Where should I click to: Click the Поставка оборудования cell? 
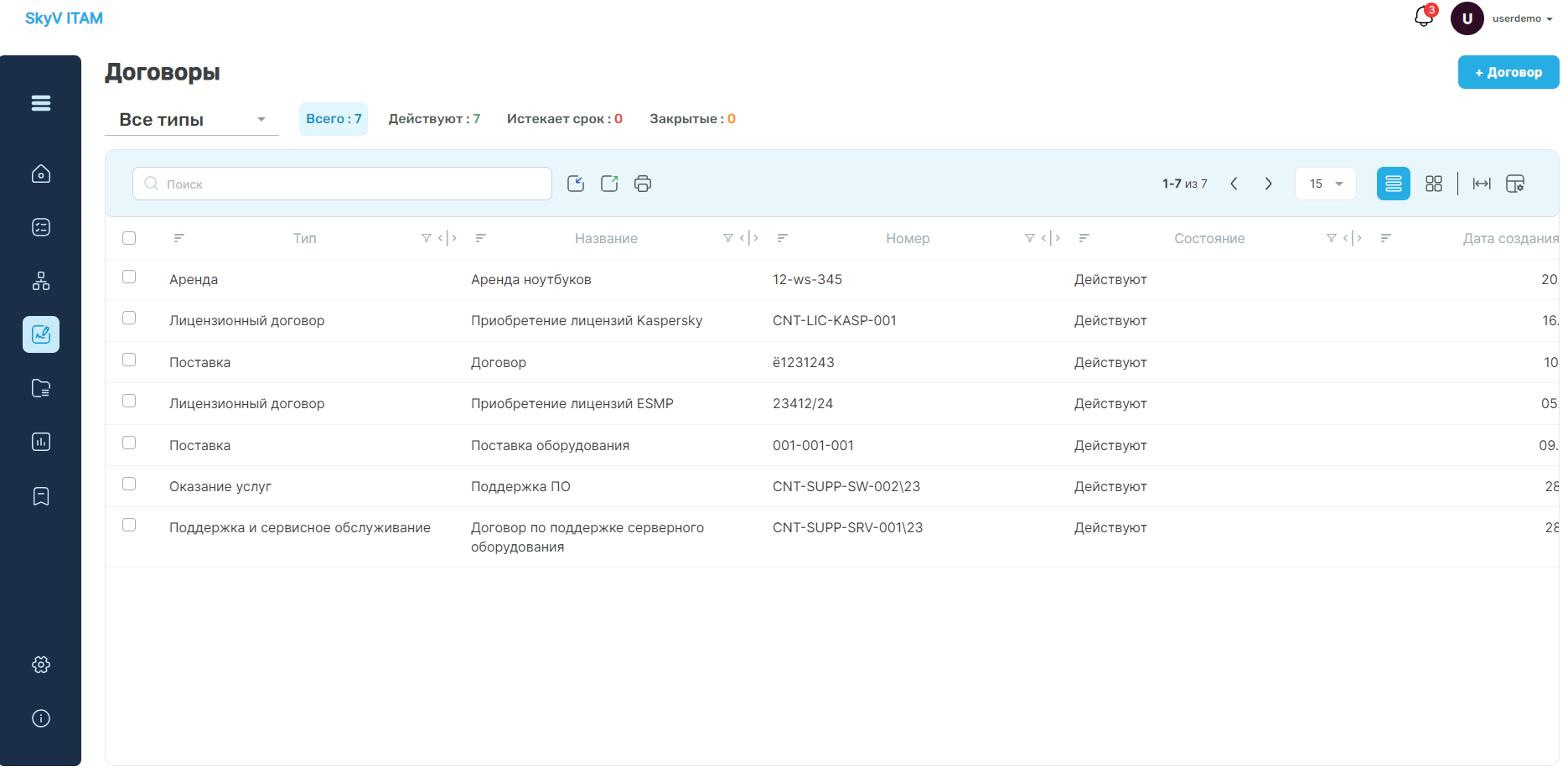[550, 446]
